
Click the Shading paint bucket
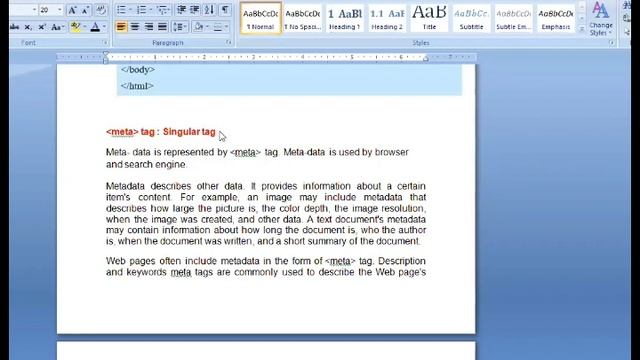coord(199,27)
